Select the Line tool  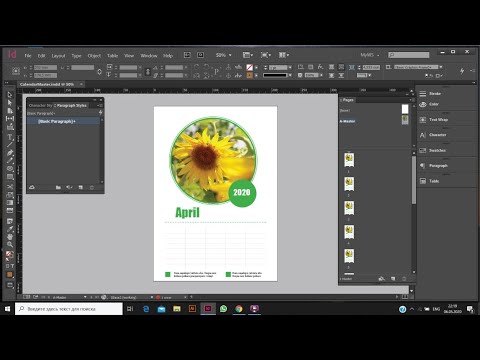[x=10, y=144]
